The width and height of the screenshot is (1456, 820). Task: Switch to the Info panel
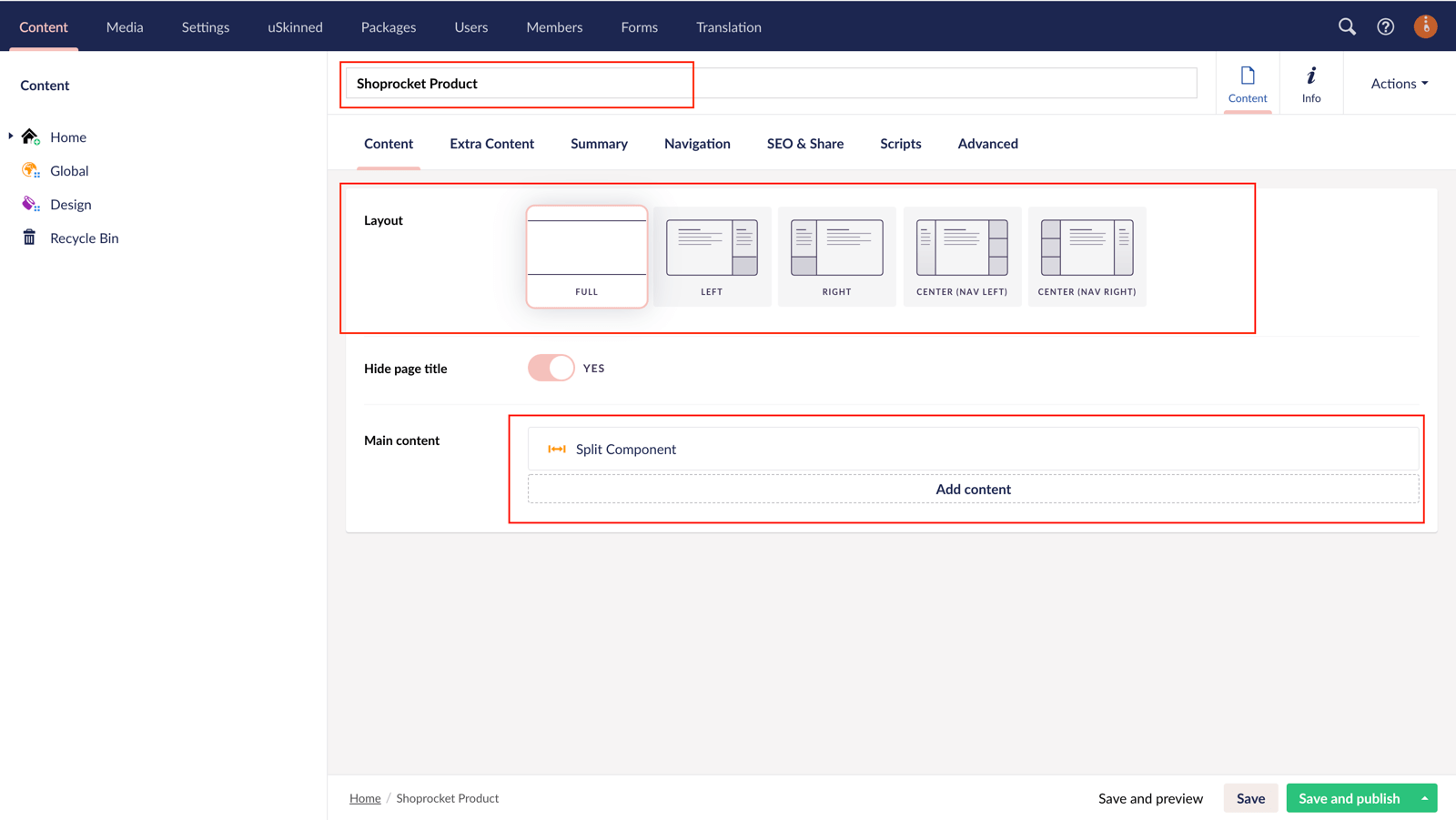tap(1310, 83)
